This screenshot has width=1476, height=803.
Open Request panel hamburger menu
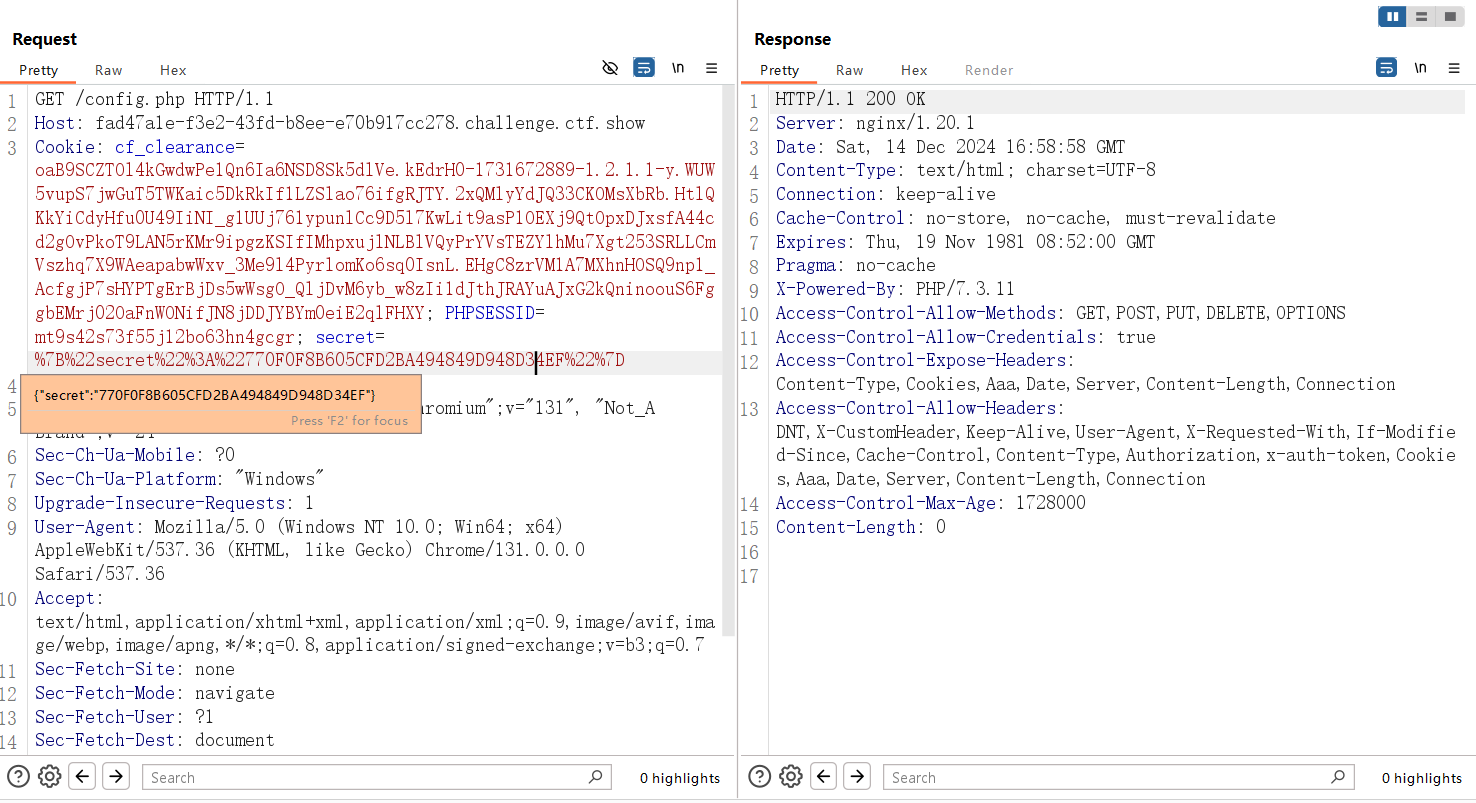coord(712,68)
